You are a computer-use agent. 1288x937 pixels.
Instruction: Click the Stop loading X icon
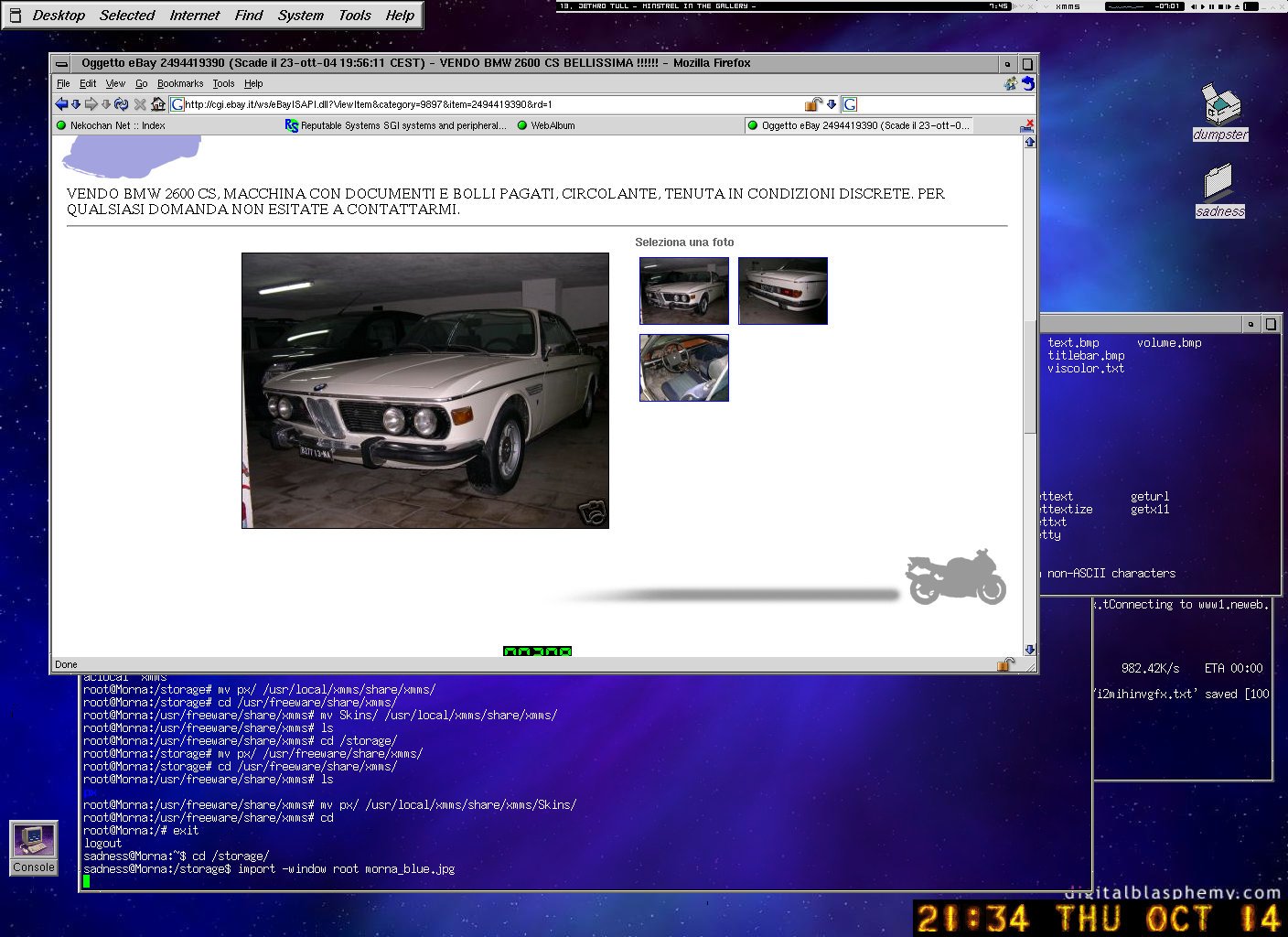140,104
